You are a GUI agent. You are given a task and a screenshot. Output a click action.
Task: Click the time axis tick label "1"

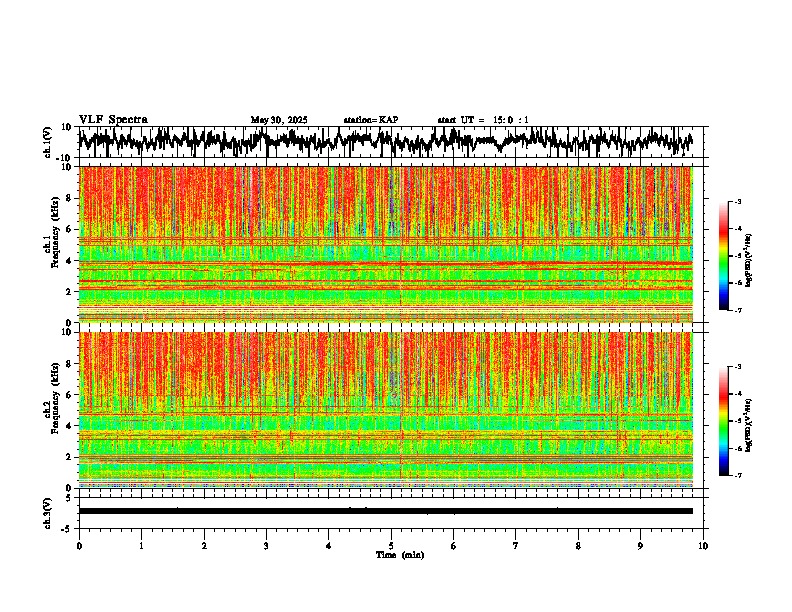point(141,546)
